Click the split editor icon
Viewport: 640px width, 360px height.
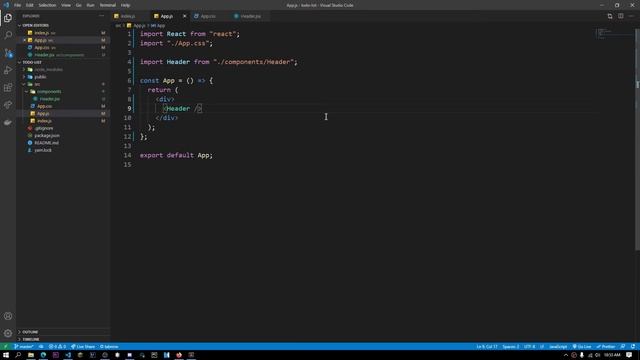[x=620, y=16]
